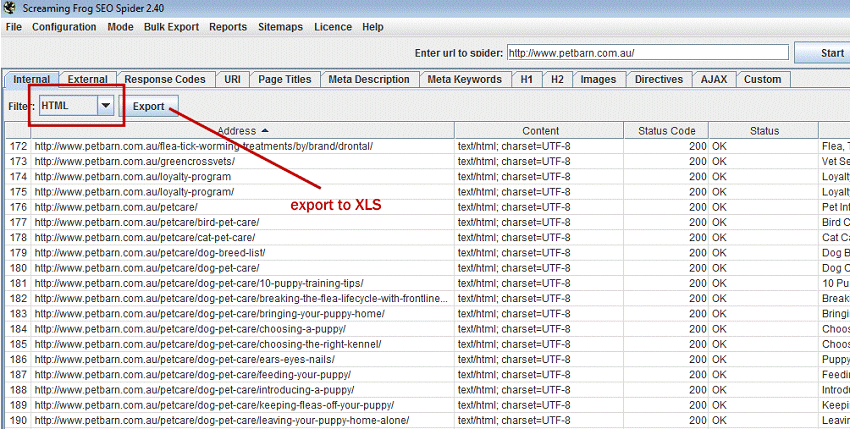Viewport: 850px width, 429px height.
Task: Select the brand/drontal URL in row 172
Action: click(204, 146)
